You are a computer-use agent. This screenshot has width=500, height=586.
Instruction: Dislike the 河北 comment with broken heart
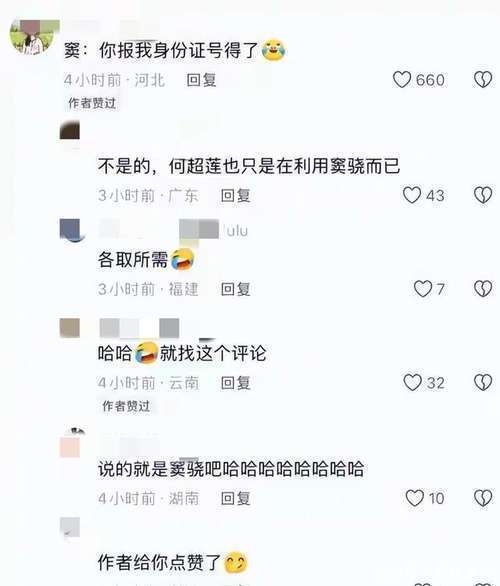(x=483, y=80)
